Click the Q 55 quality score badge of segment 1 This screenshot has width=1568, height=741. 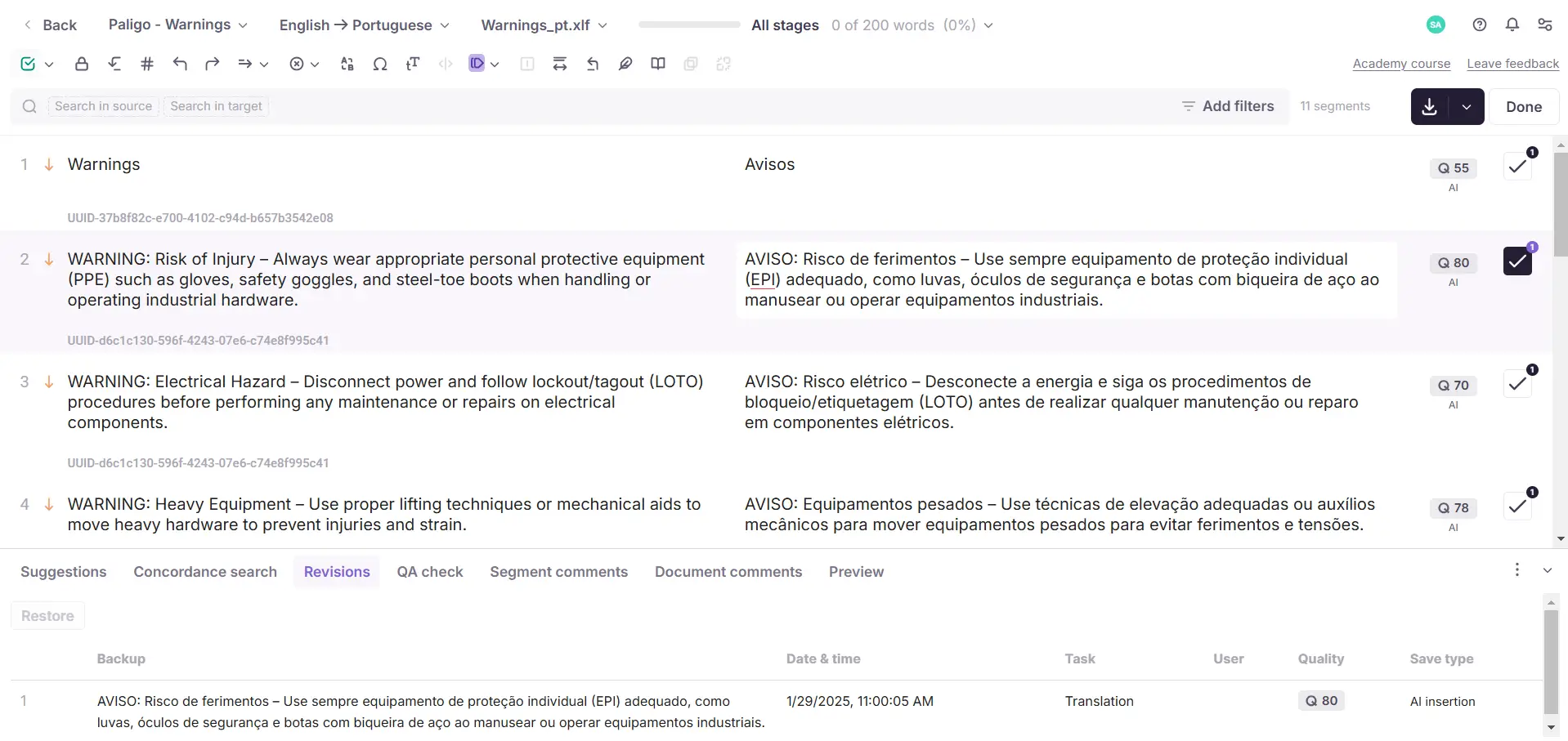[x=1454, y=168]
